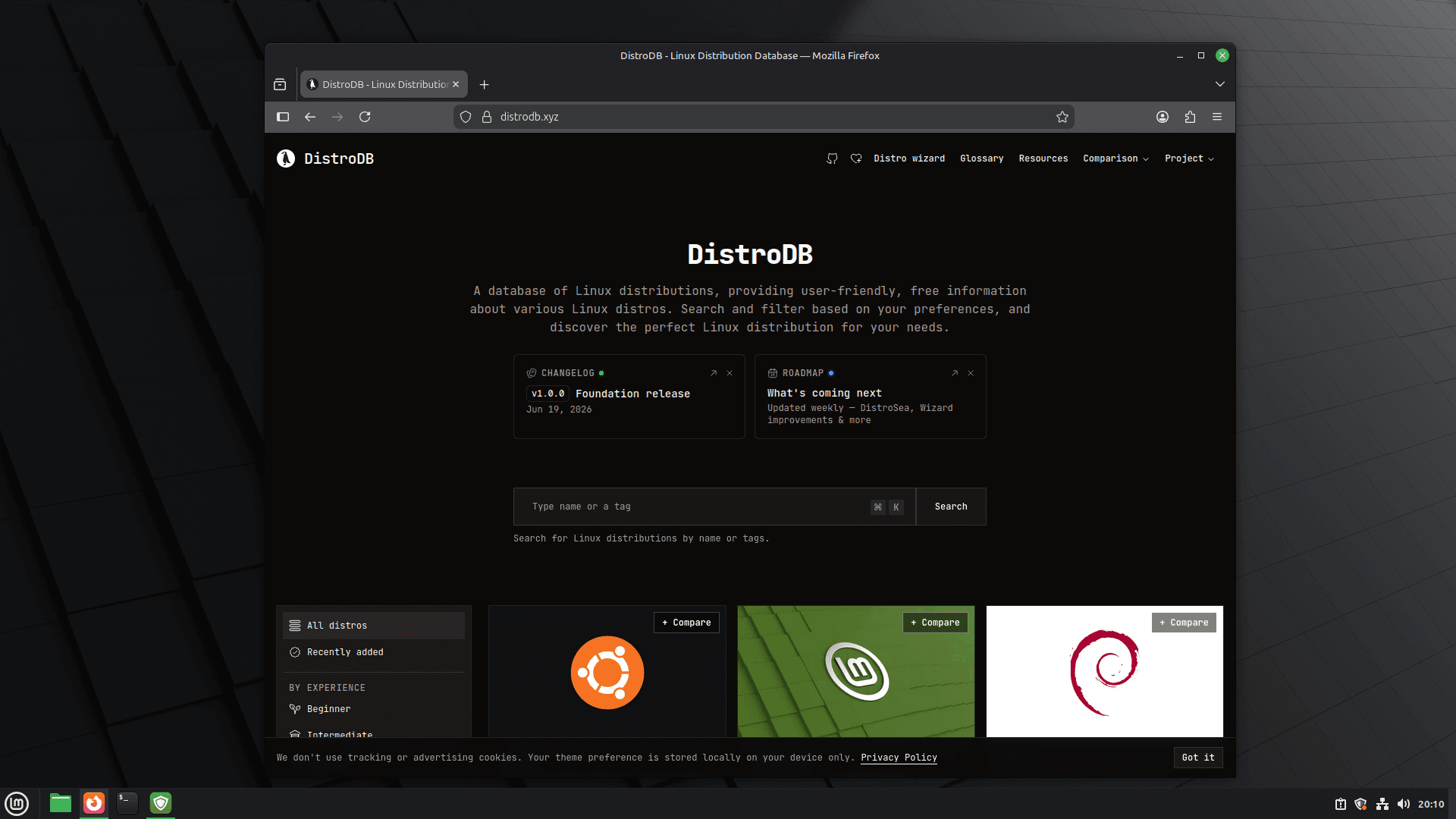Open the list all tabs chevron
Viewport: 1456px width, 819px height.
pos(1220,84)
